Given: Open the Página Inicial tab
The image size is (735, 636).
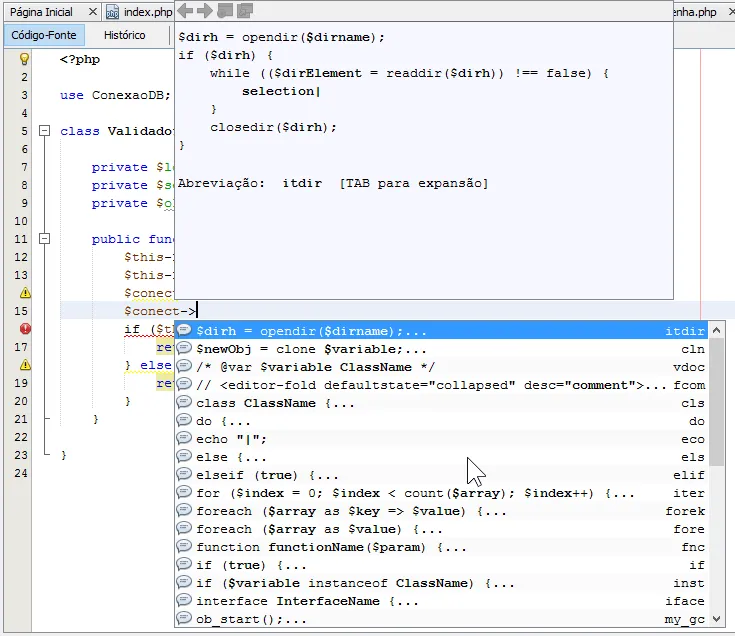Looking at the screenshot, I should pyautogui.click(x=41, y=12).
